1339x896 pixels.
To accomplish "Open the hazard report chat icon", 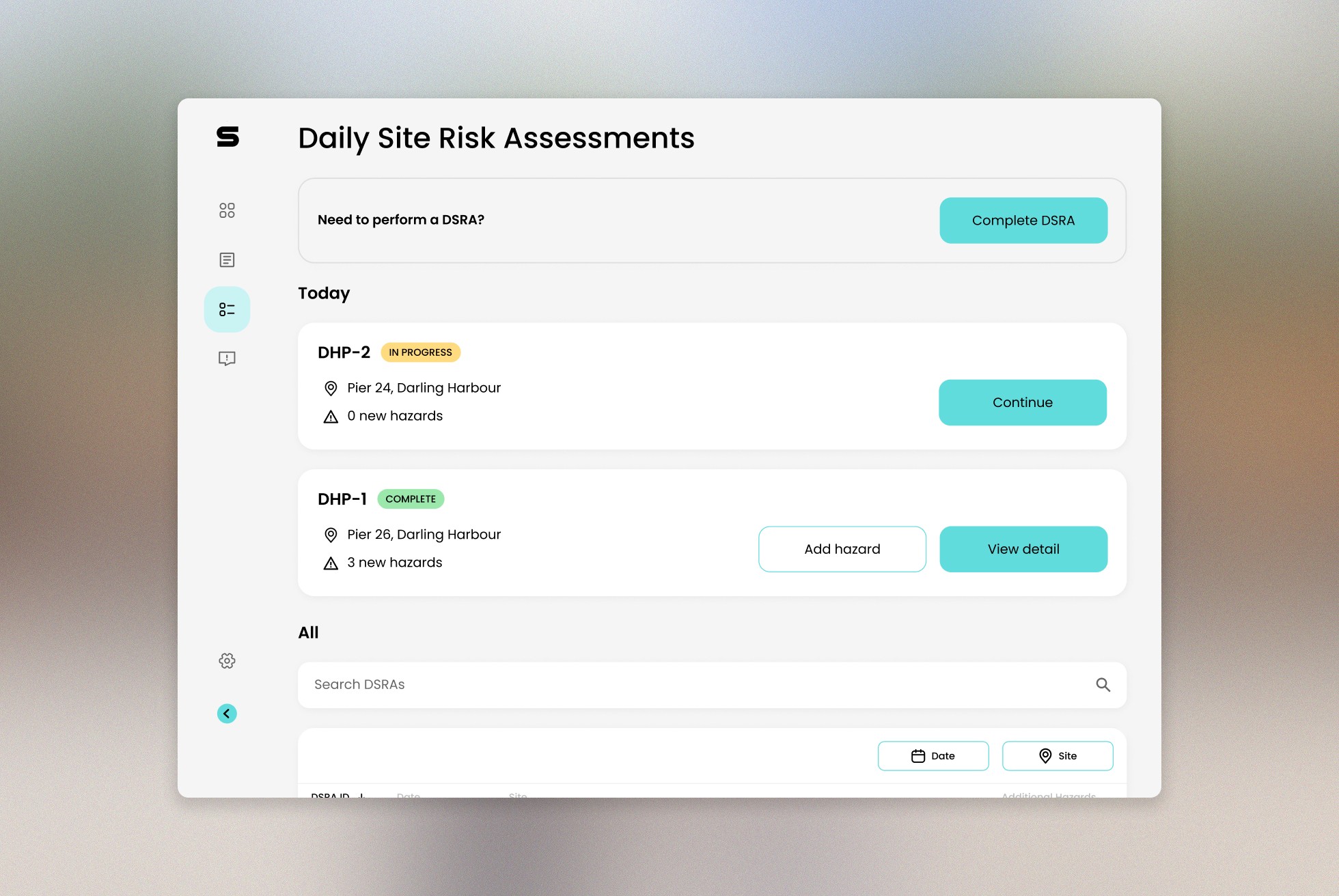I will [x=227, y=359].
